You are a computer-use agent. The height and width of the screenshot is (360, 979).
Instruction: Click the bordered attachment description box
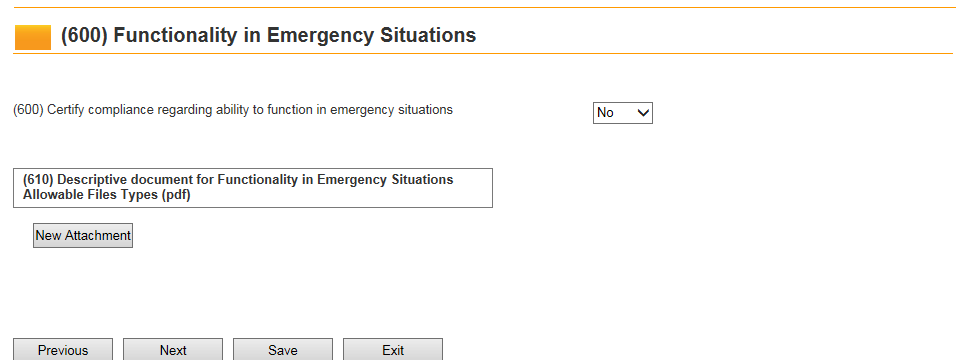coord(253,188)
